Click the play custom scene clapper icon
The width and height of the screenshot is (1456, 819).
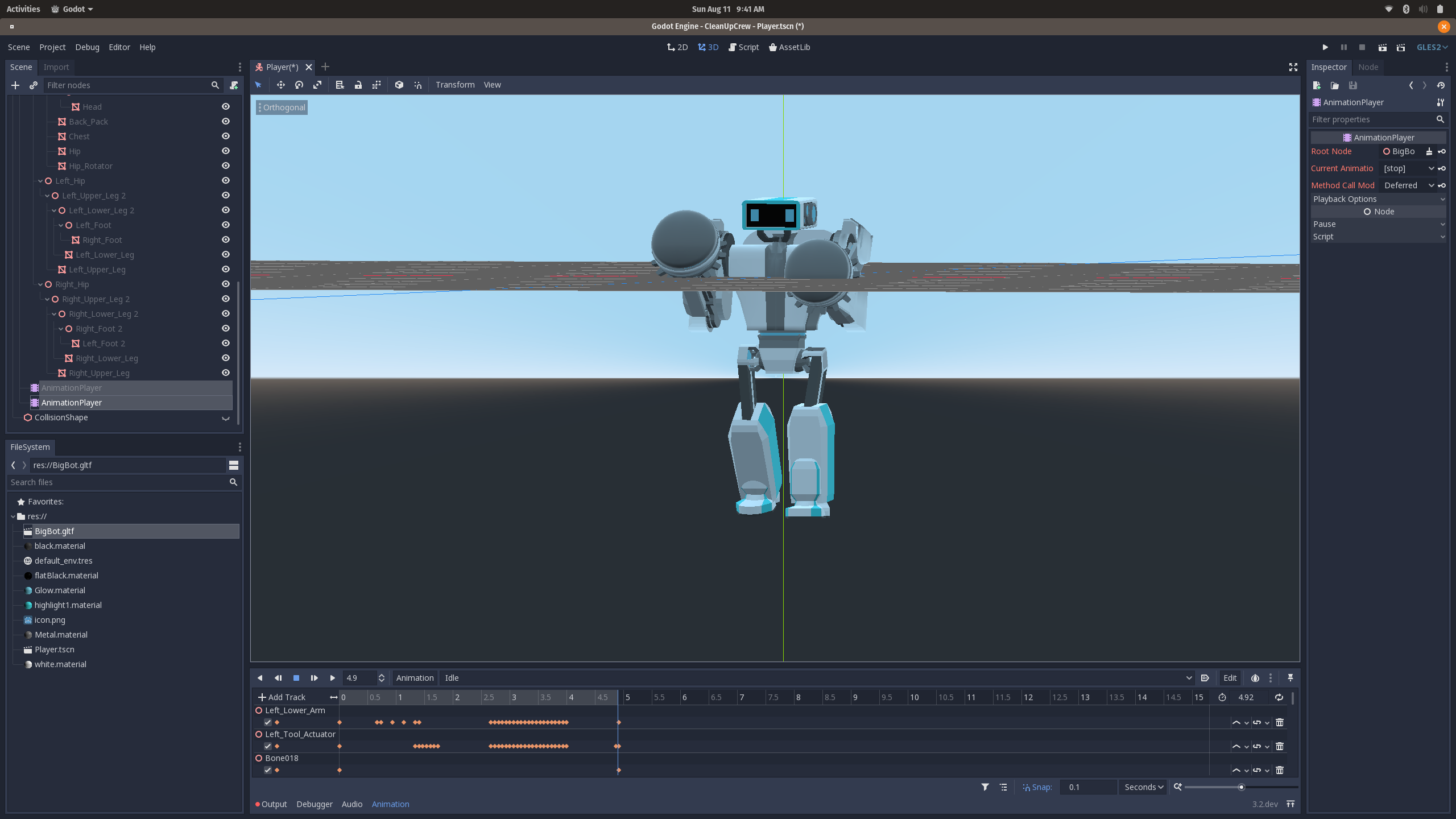(1401, 47)
